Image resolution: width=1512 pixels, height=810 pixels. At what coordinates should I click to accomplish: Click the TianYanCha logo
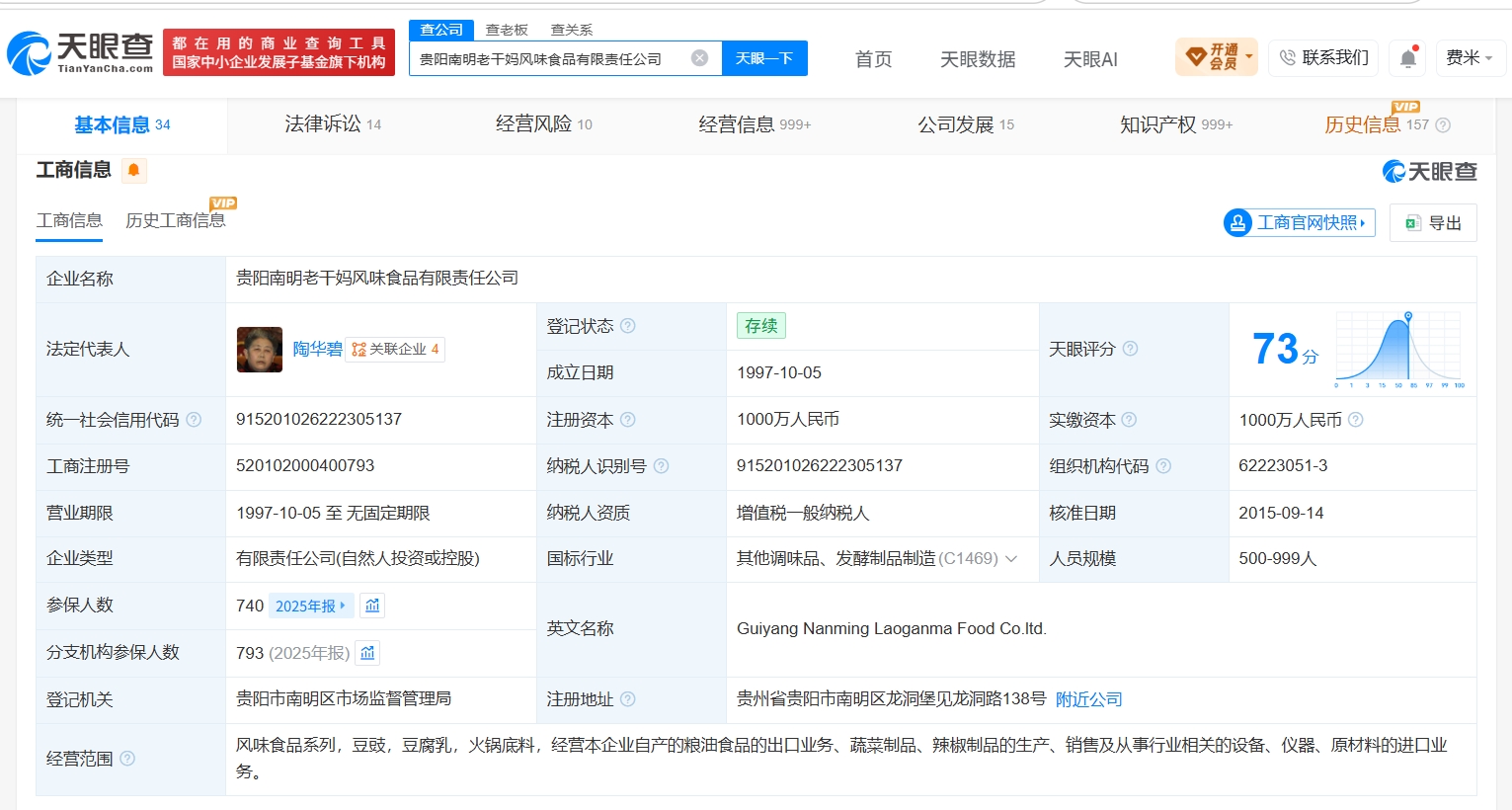coord(80,53)
